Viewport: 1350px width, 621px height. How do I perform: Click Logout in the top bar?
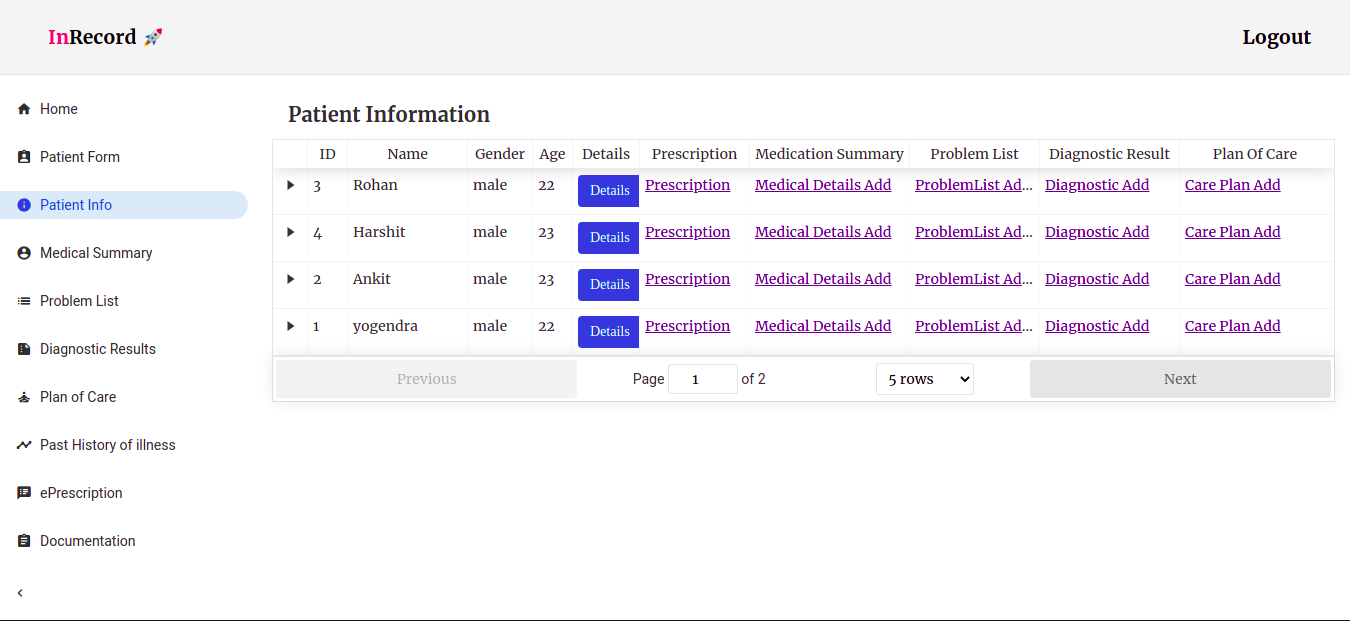point(1276,36)
